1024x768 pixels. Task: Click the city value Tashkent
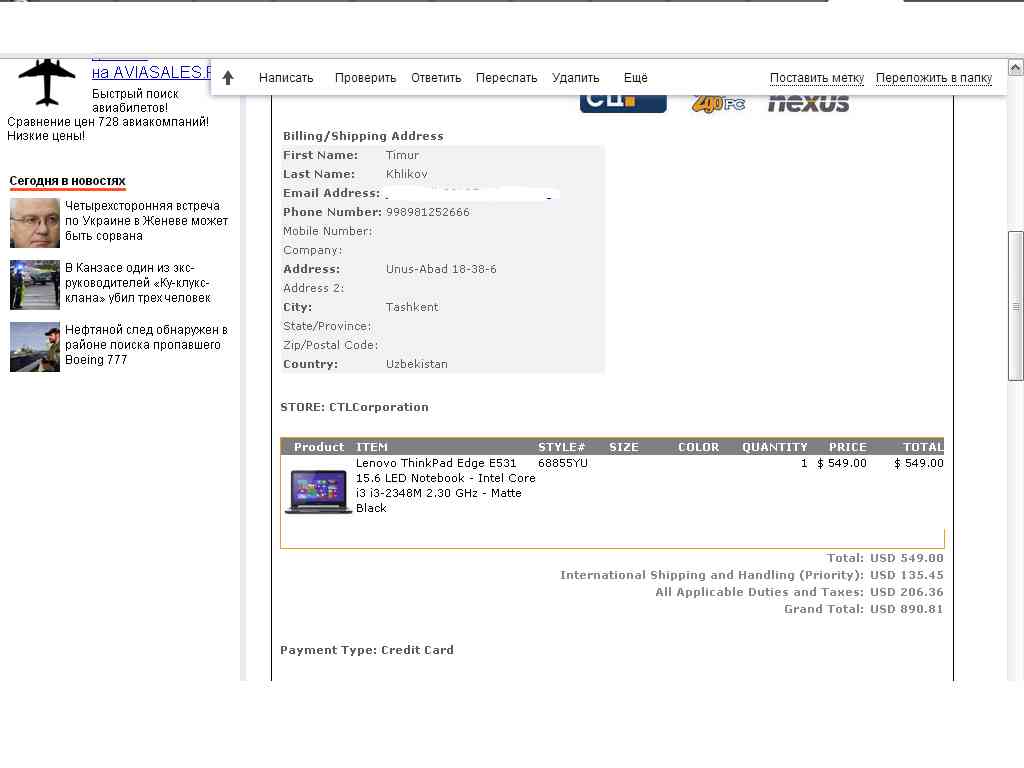[412, 307]
